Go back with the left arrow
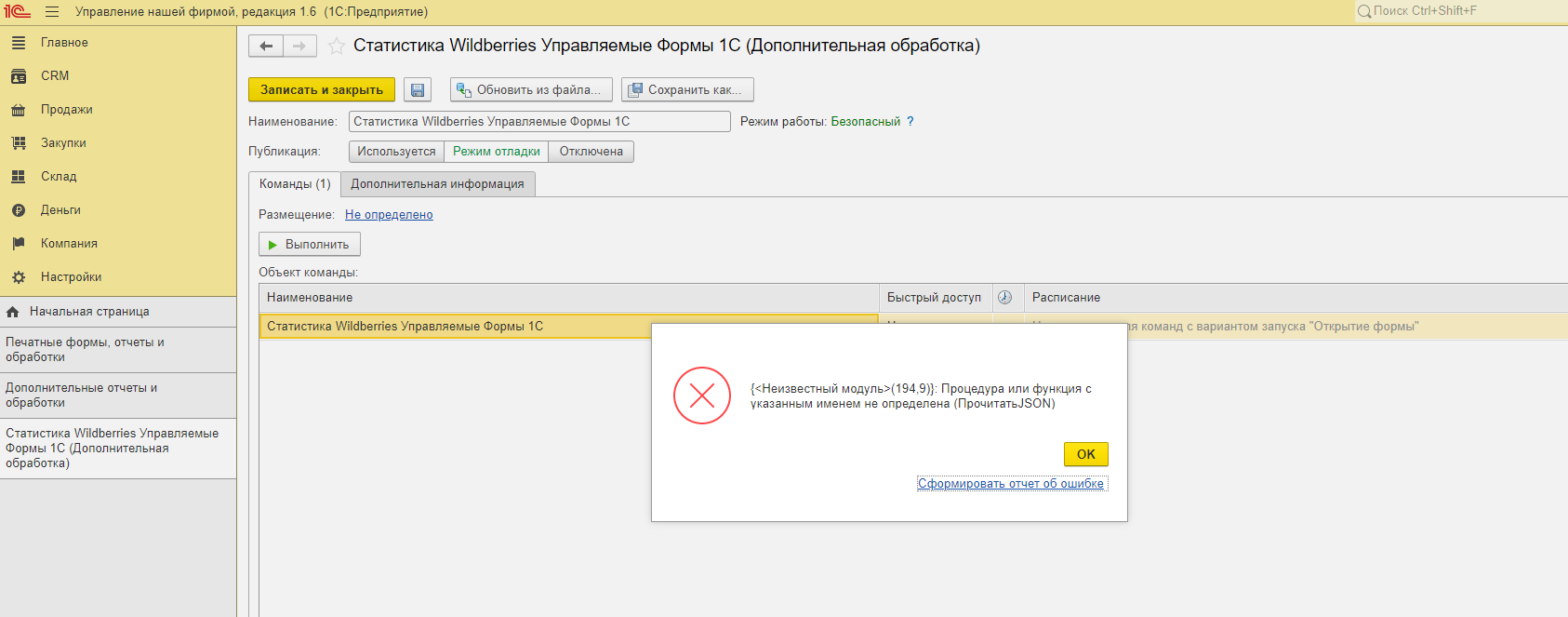Image resolution: width=1568 pixels, height=617 pixels. [x=266, y=46]
